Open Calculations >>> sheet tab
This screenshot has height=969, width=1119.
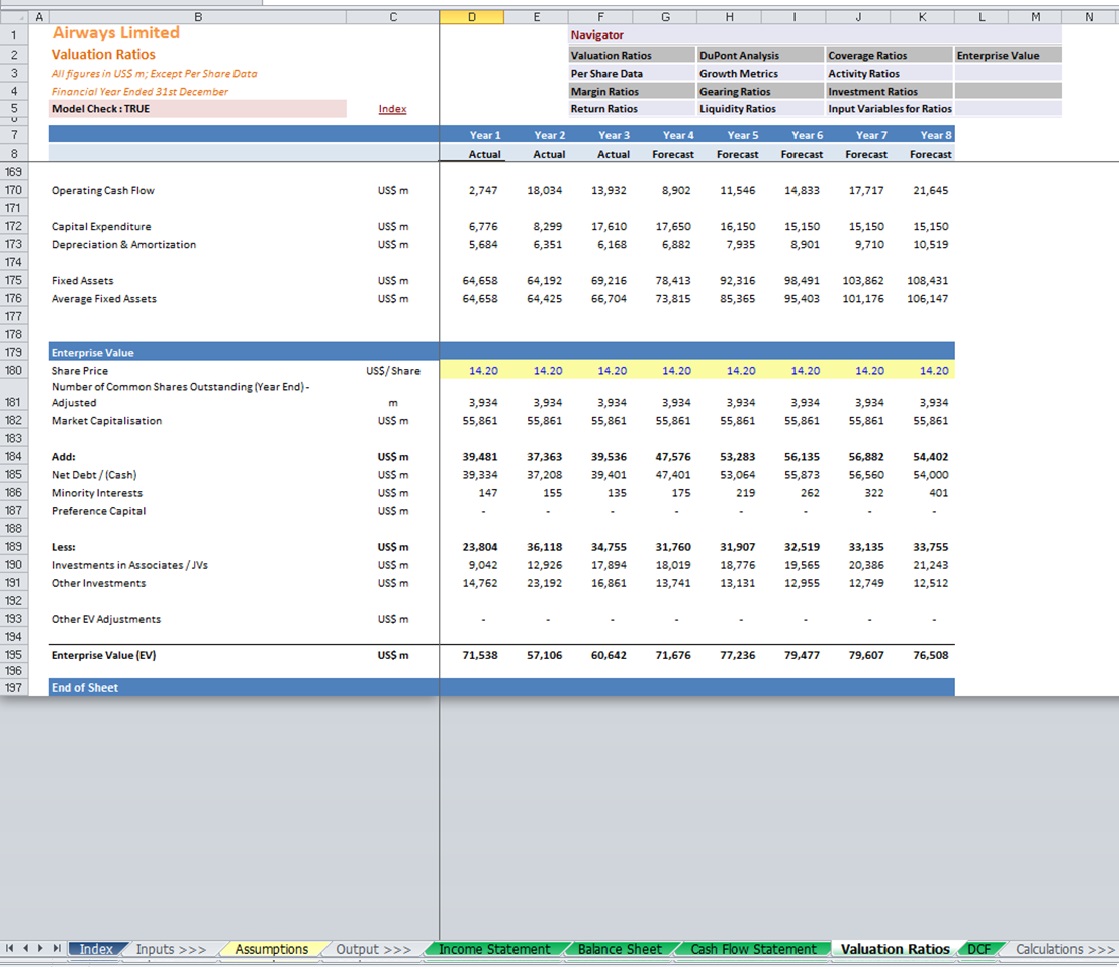point(1065,949)
